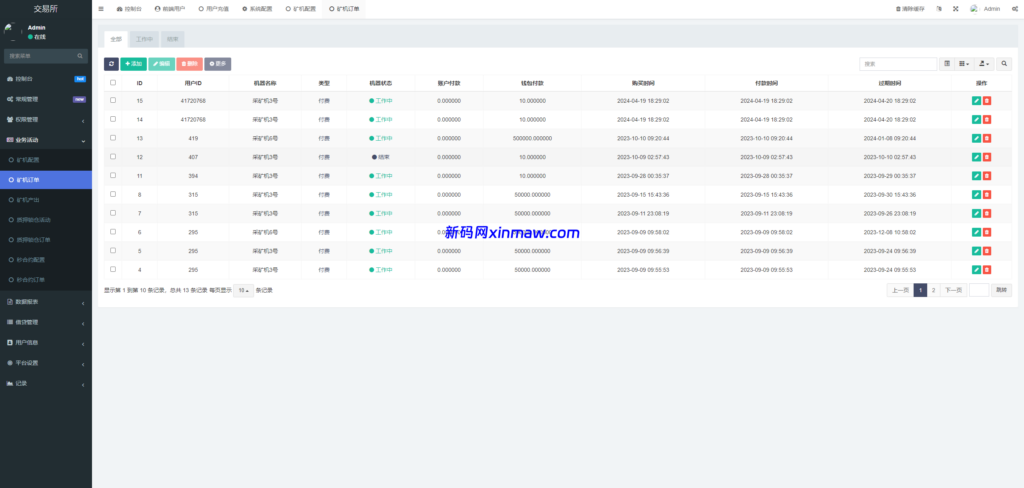Open the 用户充值 top tab
Screen dimensions: 1024x488
[x=214, y=9]
